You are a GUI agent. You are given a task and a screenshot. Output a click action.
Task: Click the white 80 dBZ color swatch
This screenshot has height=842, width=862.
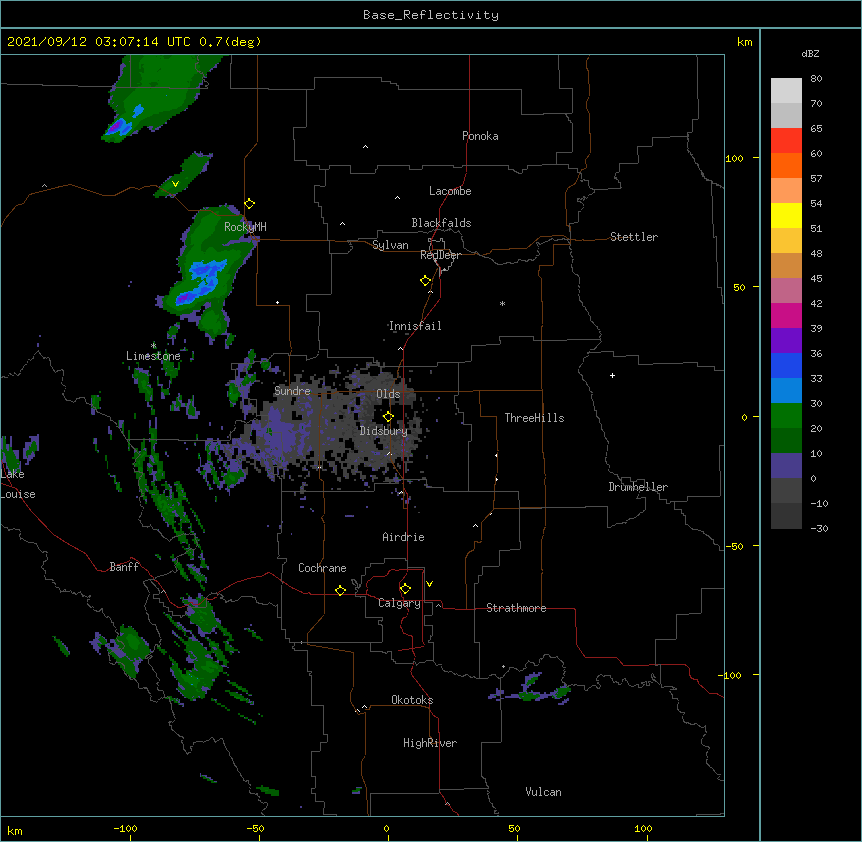click(786, 91)
